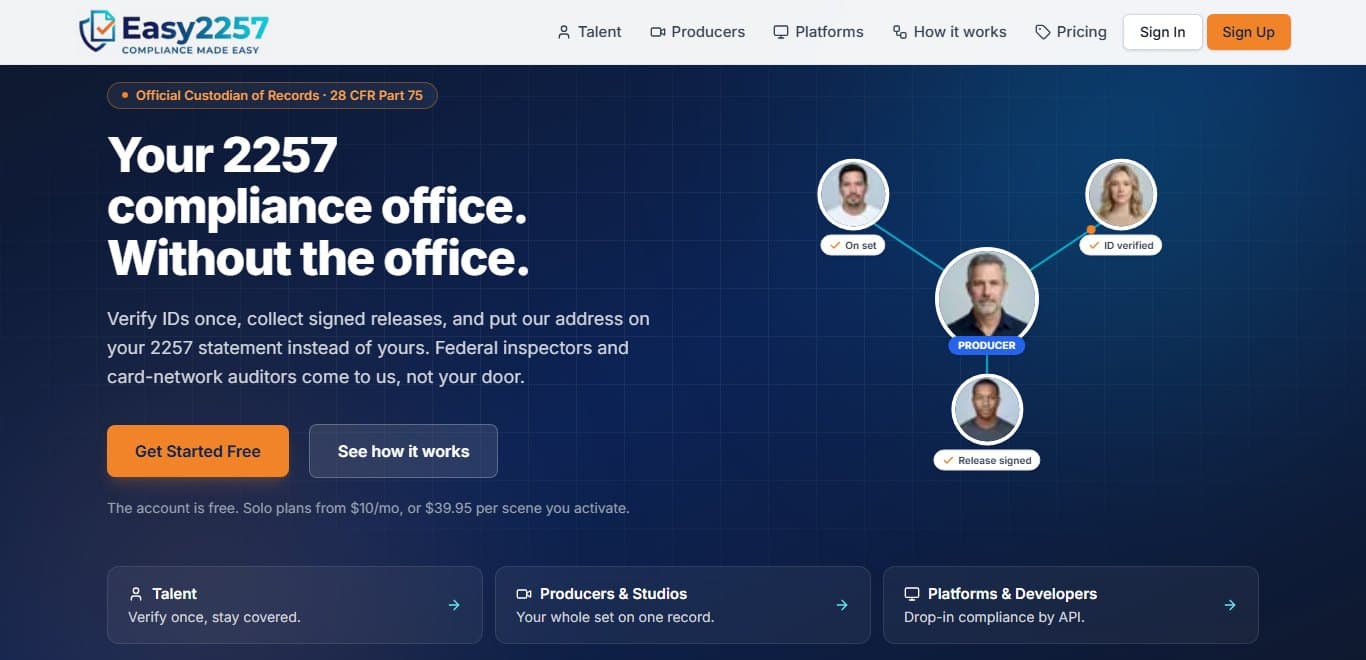Click the arrow on Platforms & Developers card

coord(1230,605)
